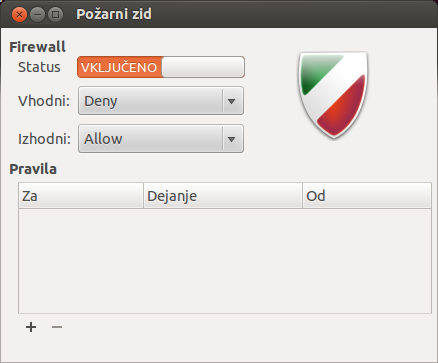Minimize the Požarni zid window
The image size is (438, 363).
[37, 15]
